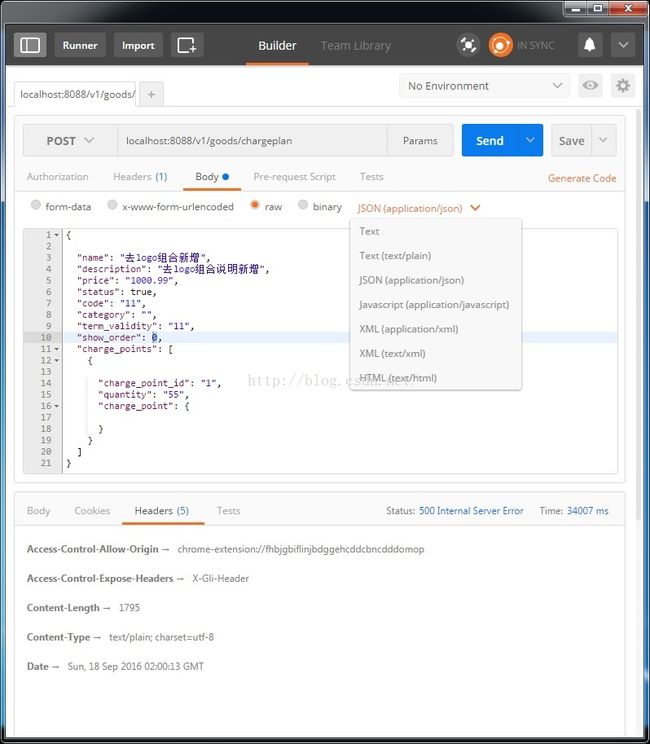Choose HTML (text/html) option
Screen dimensions: 650x744
[x=436, y=378]
